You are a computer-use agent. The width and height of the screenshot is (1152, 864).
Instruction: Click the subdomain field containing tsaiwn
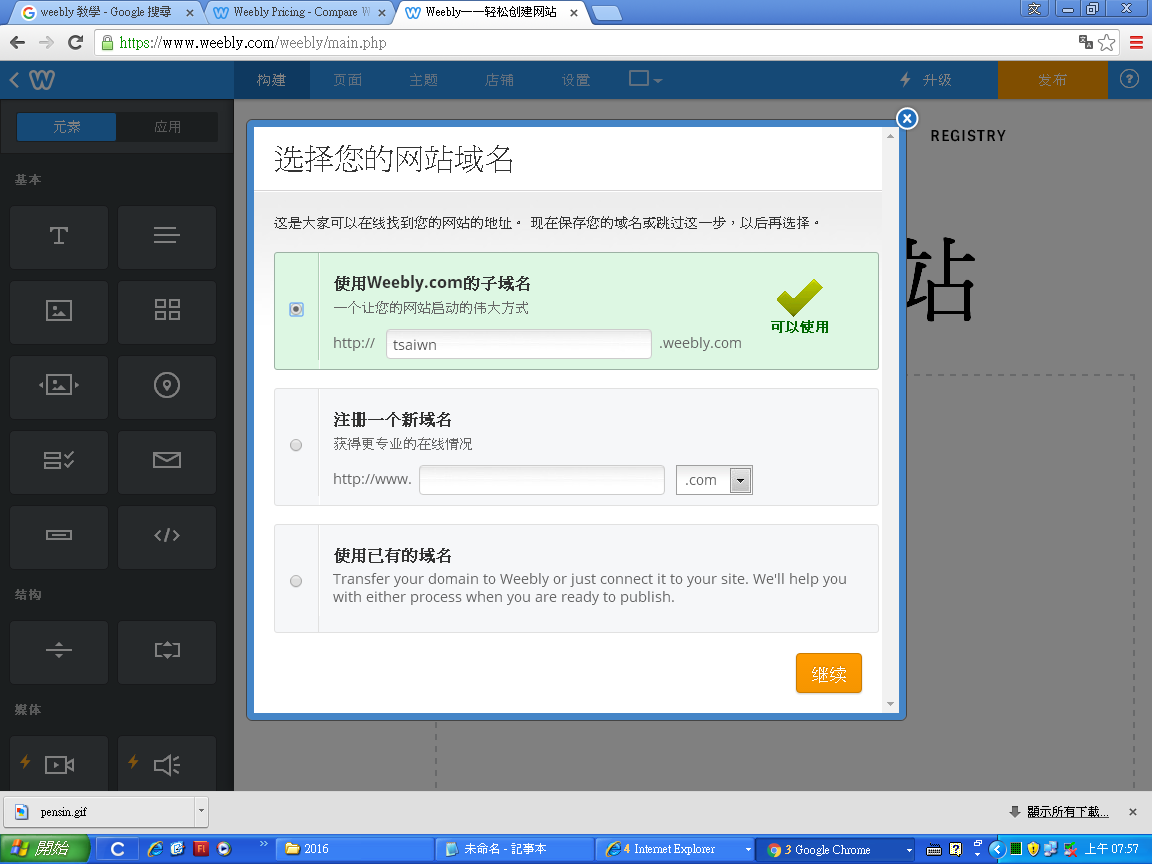tap(519, 344)
